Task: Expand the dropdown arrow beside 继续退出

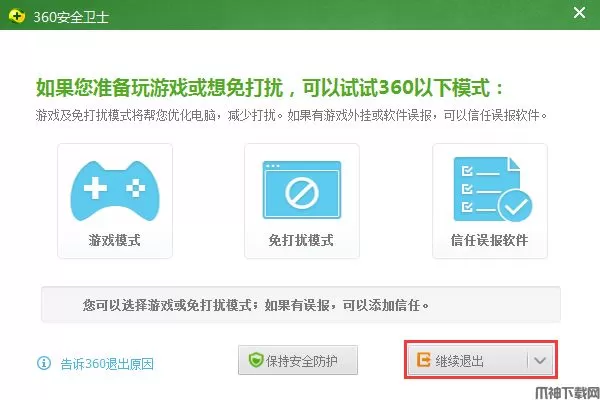Action: [x=540, y=360]
